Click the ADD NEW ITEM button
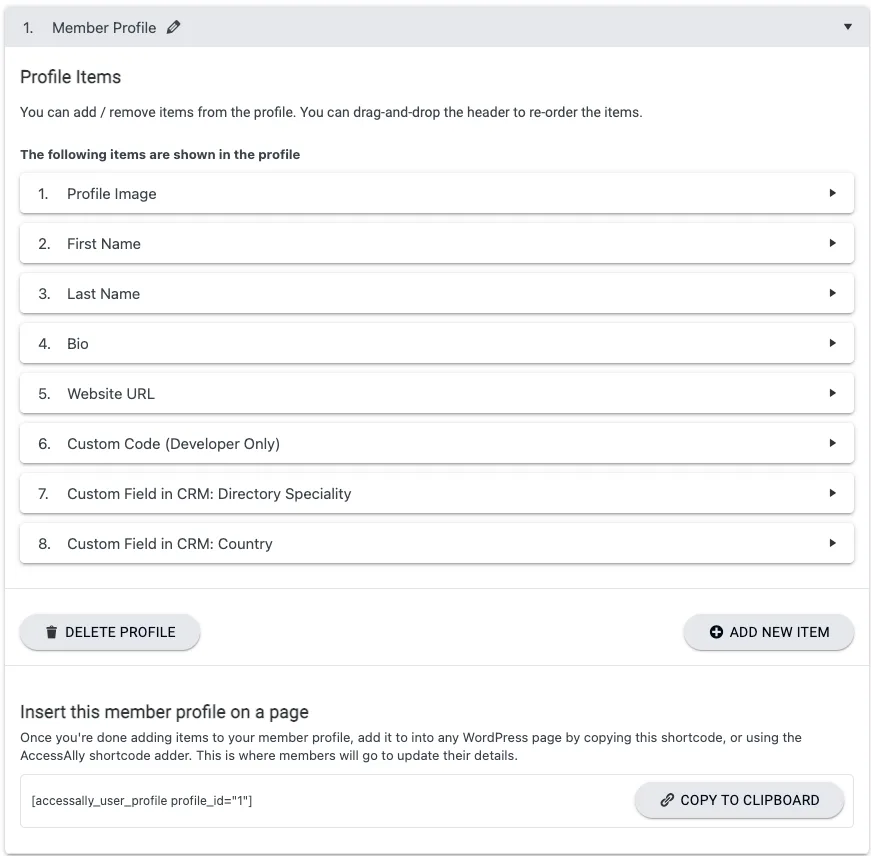This screenshot has height=856, width=871. point(768,632)
